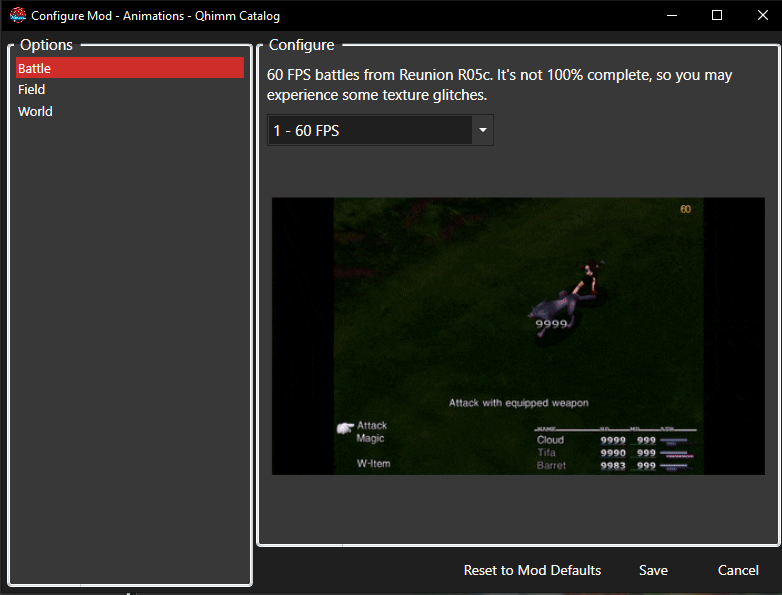Click the app icon in title bar
782x595 pixels.
[17, 15]
